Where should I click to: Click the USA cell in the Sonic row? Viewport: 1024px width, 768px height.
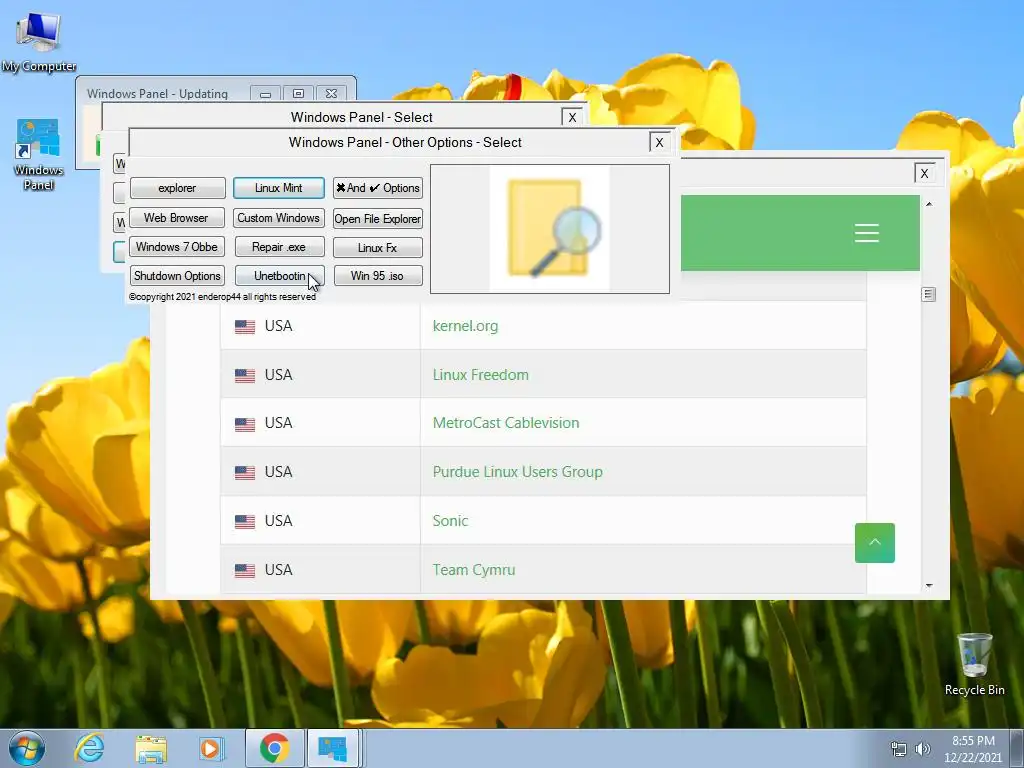[x=320, y=520]
